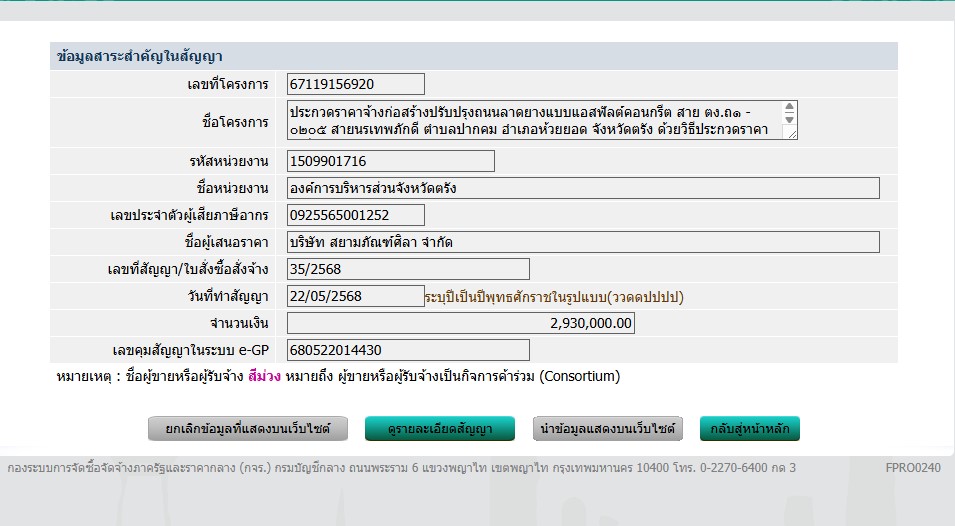Open ดูรายละเอียดสัญญา contract details
The width and height of the screenshot is (955, 526).
[x=440, y=429]
